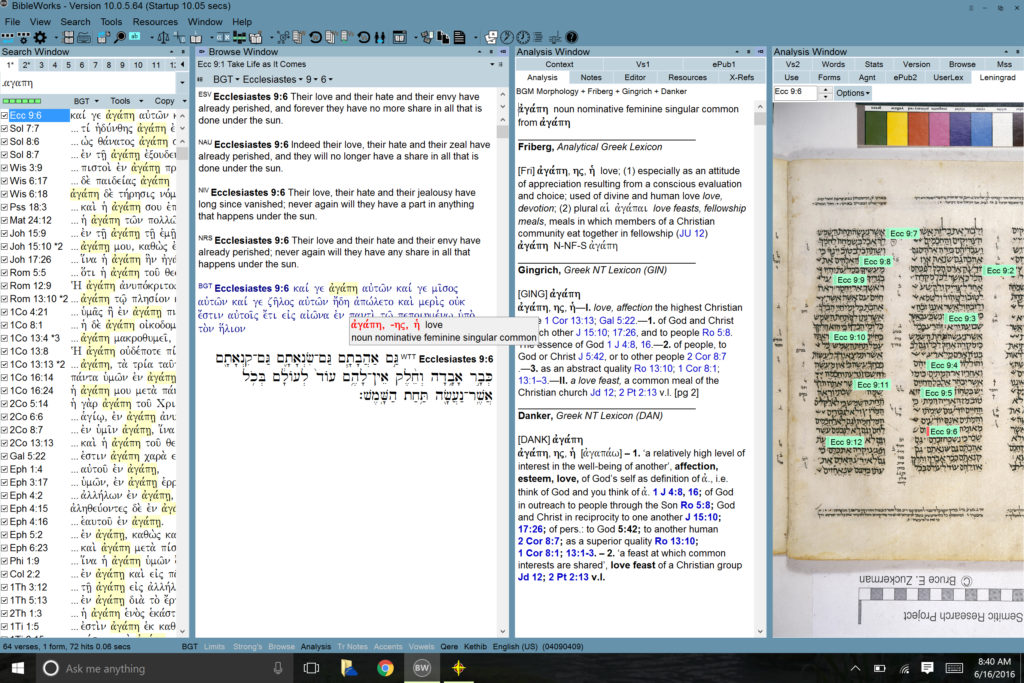
Task: Click the green and black bars toolbar icon
Action: click(x=239, y=37)
